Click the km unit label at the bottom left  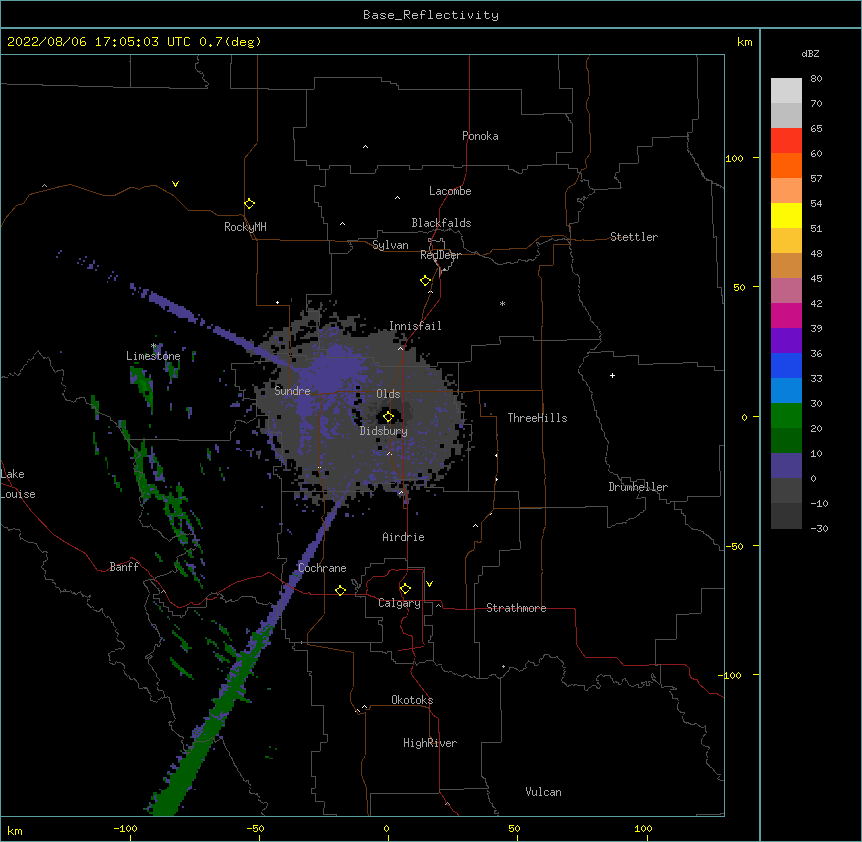click(x=14, y=831)
